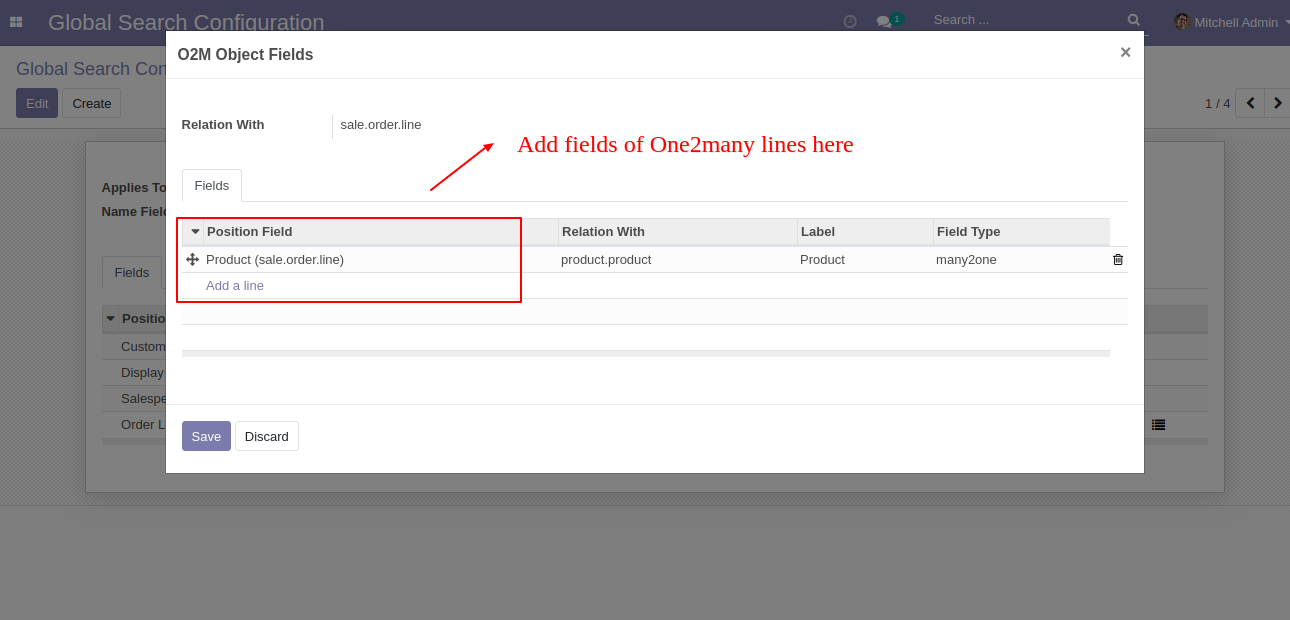Click the search magnifier icon
1290x620 pixels.
(x=1133, y=20)
